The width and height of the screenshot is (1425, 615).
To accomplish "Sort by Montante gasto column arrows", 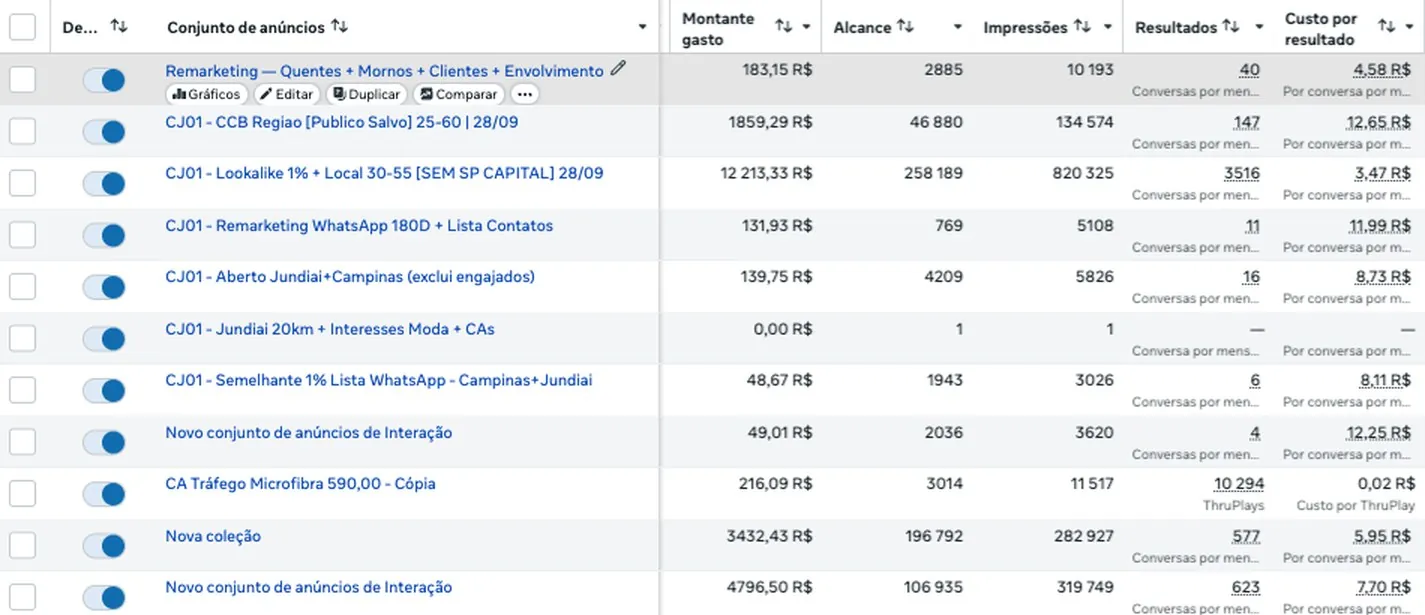I will click(784, 27).
